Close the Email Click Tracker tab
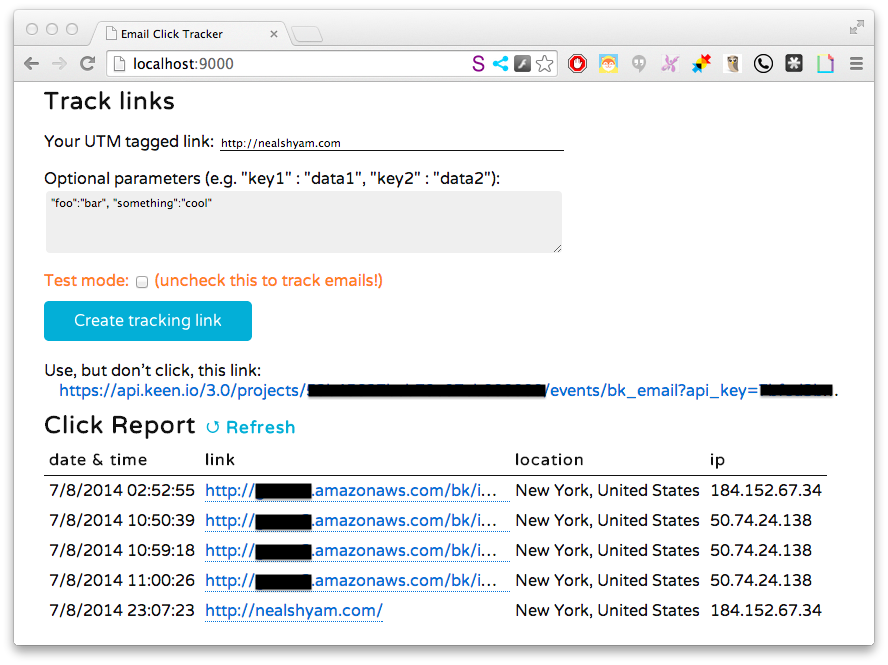Screen dimensions: 888x665 point(274,34)
